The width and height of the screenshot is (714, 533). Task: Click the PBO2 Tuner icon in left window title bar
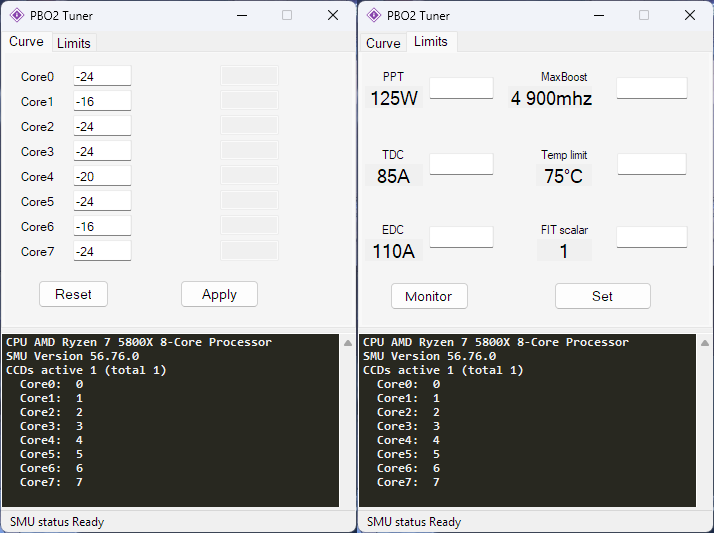17,15
